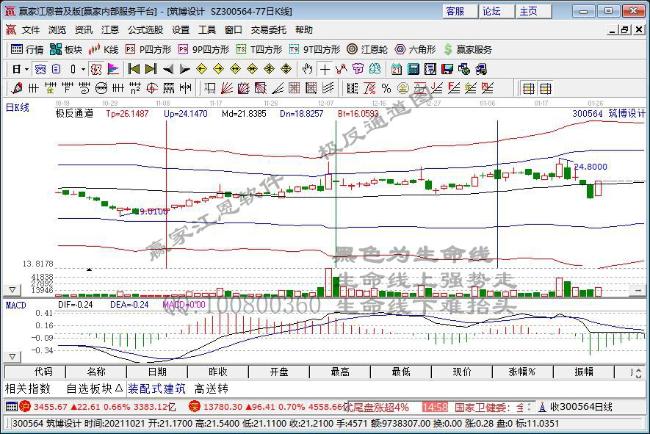Image resolution: width=650 pixels, height=434 pixels.
Task: Expand the volume panel triangle button
Action: pos(12,289)
